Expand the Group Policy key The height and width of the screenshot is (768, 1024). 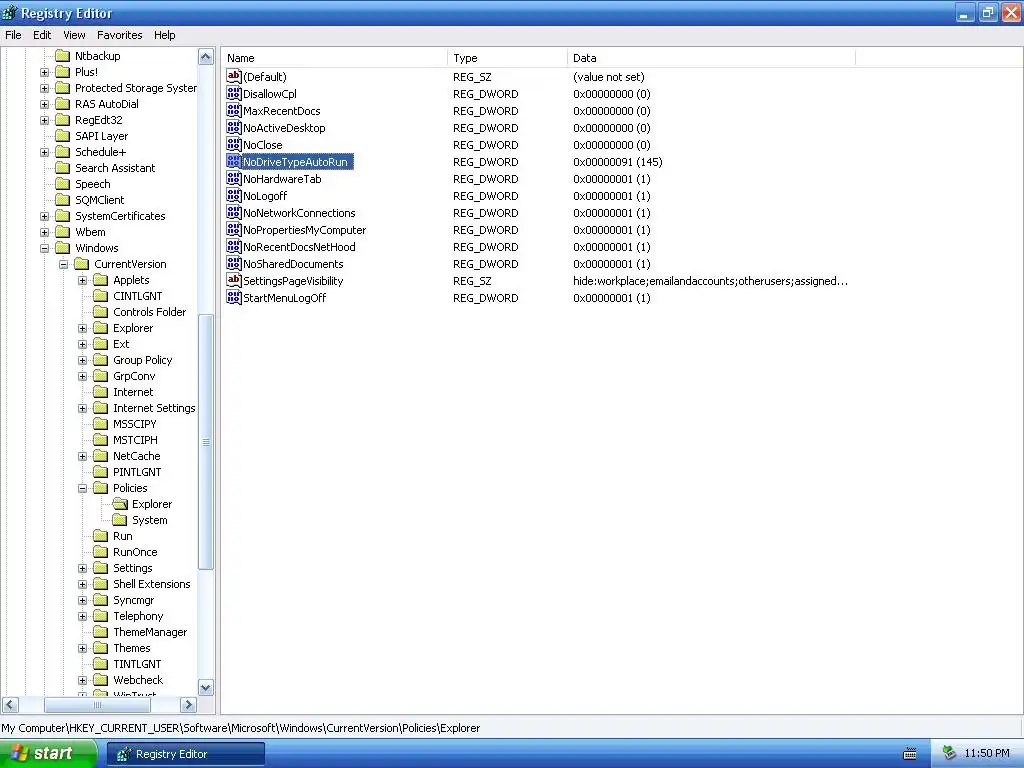(x=82, y=360)
